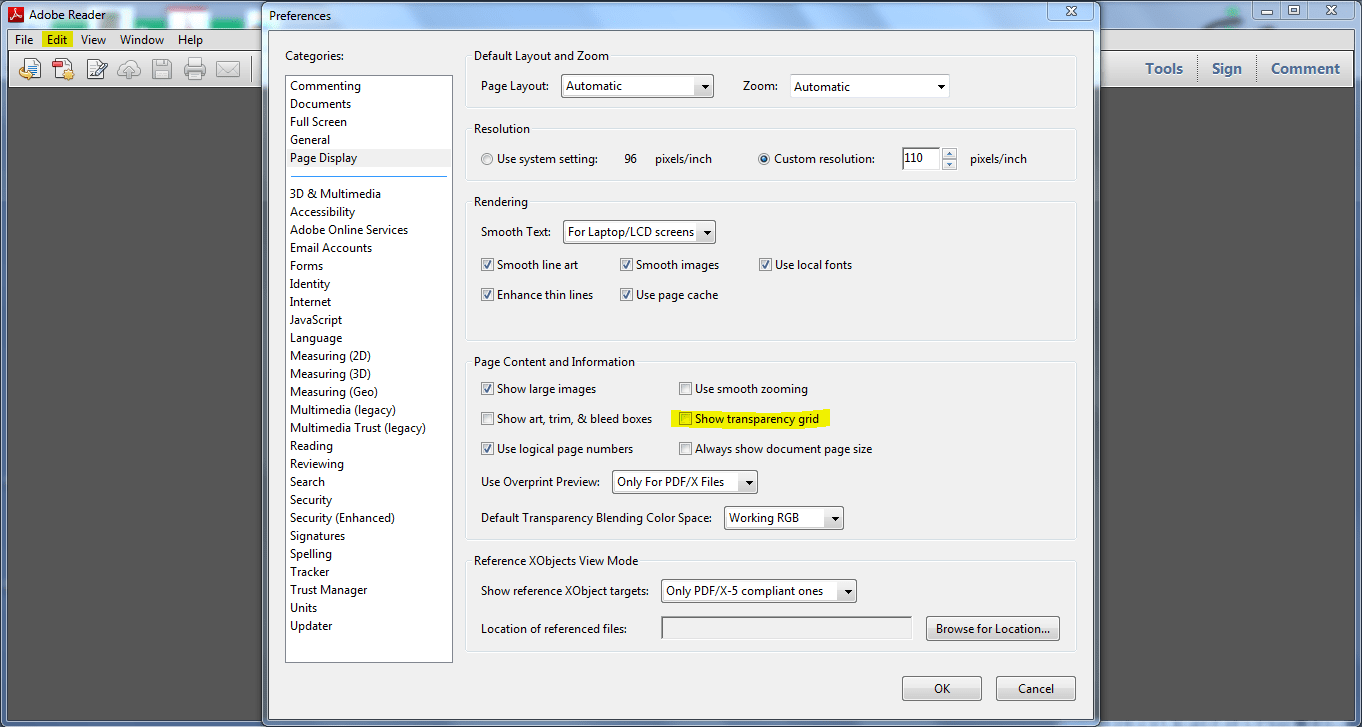The height and width of the screenshot is (727, 1362).
Task: Open the Help menu
Action: click(190, 40)
